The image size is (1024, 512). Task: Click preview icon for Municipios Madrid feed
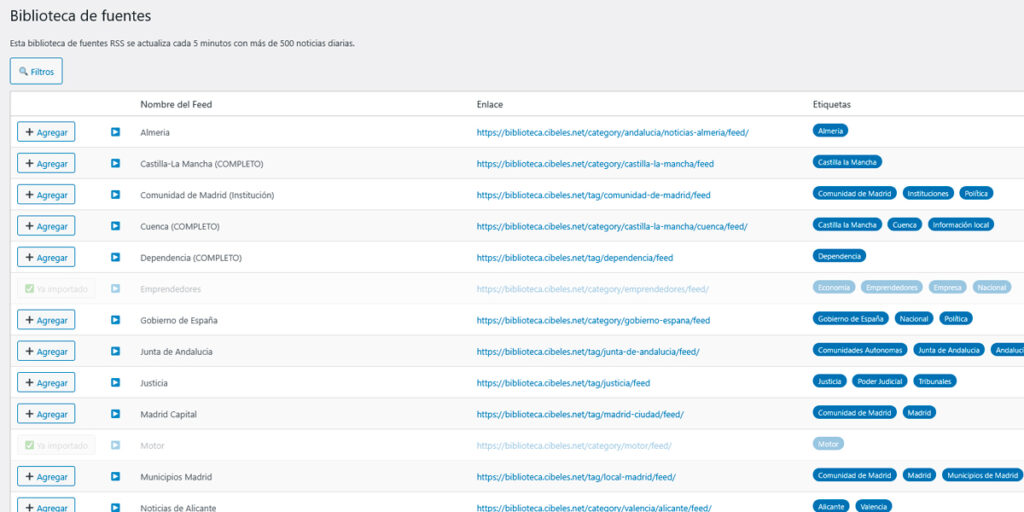[115, 477]
